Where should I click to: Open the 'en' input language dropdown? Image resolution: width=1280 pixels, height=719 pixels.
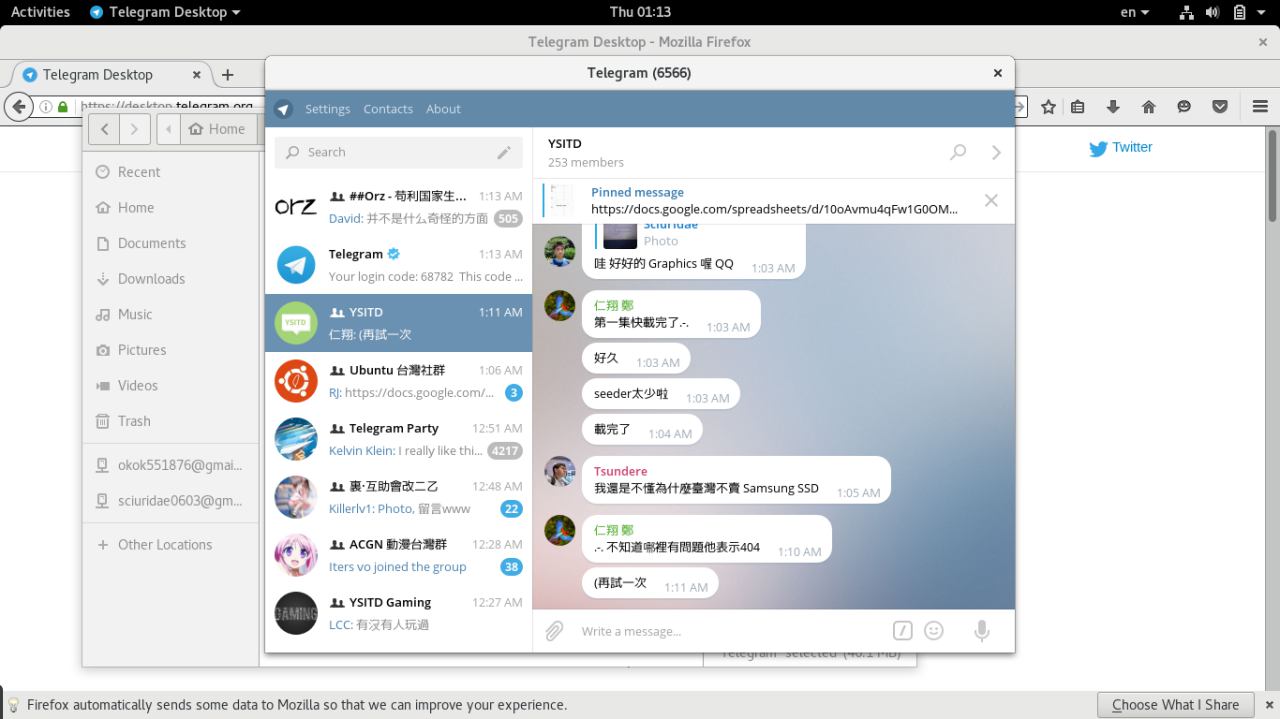click(x=1134, y=12)
